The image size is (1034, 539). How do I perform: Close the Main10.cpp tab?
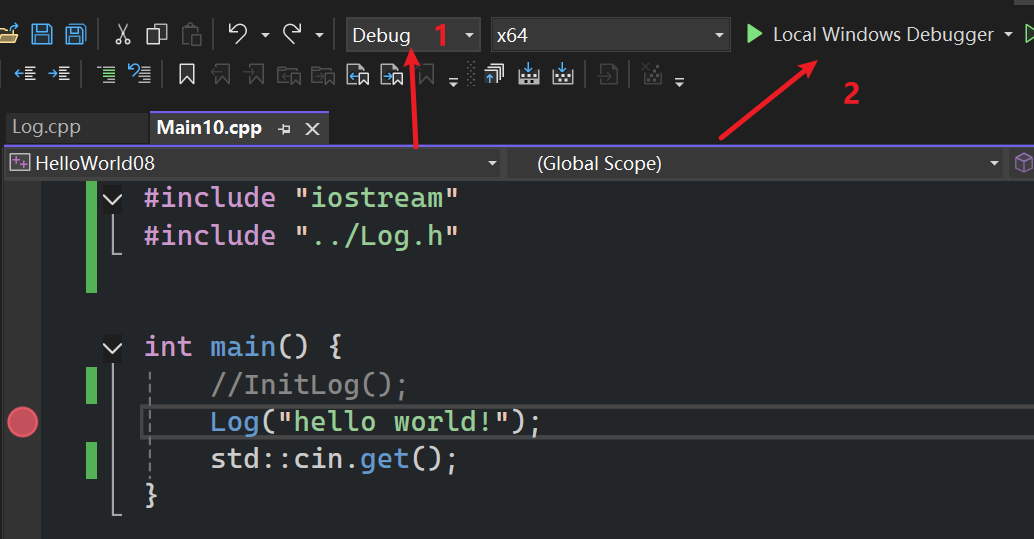pyautogui.click(x=312, y=129)
